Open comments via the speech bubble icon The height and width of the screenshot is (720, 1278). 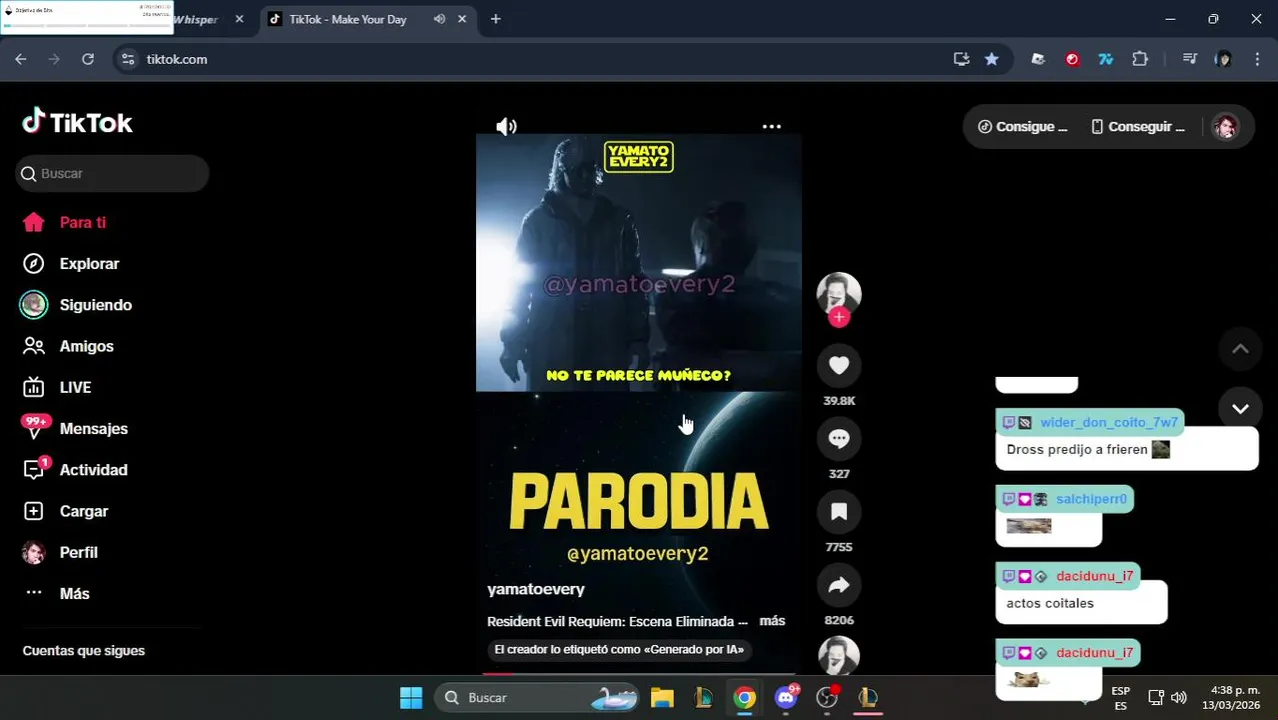point(839,439)
